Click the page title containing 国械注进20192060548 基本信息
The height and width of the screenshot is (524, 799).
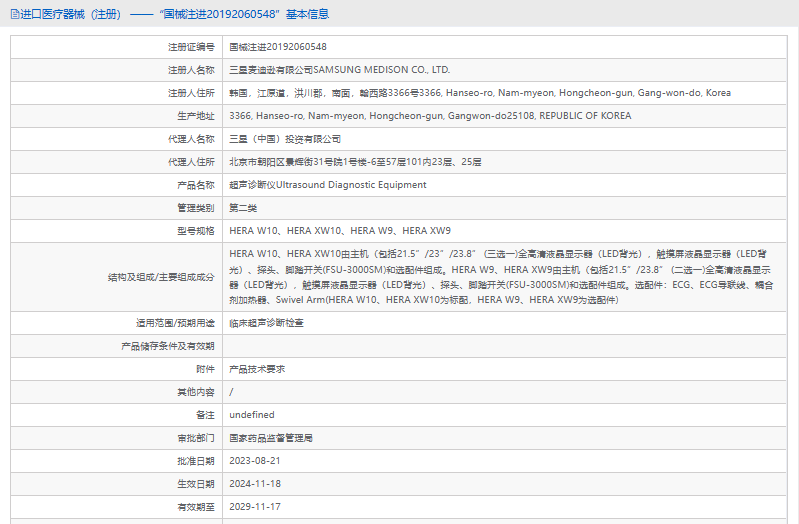pos(170,14)
